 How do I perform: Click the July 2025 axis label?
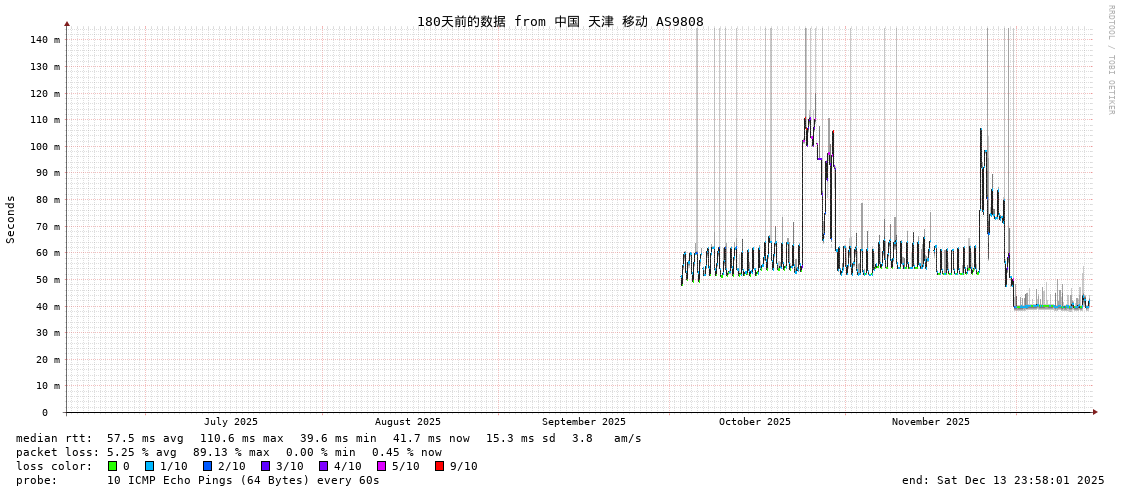point(231,422)
